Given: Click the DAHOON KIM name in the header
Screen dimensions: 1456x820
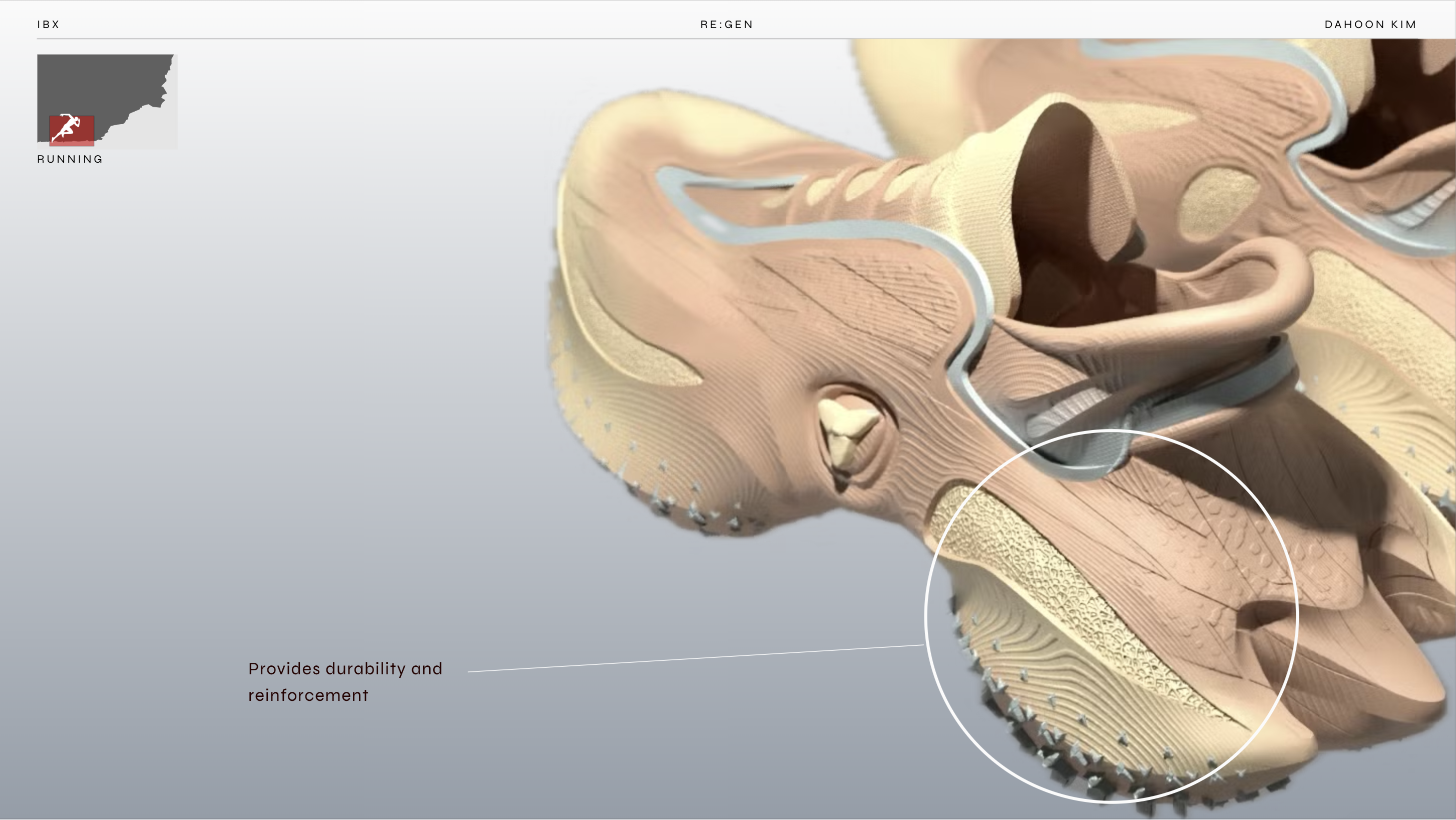Looking at the screenshot, I should [1370, 25].
